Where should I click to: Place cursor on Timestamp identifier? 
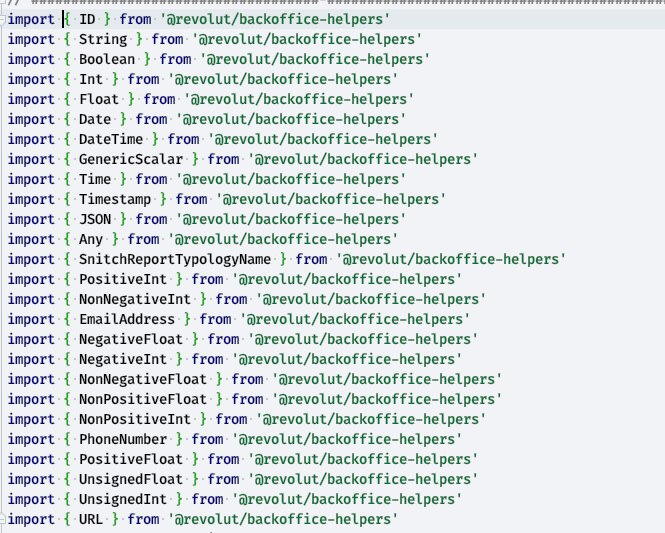tap(115, 199)
